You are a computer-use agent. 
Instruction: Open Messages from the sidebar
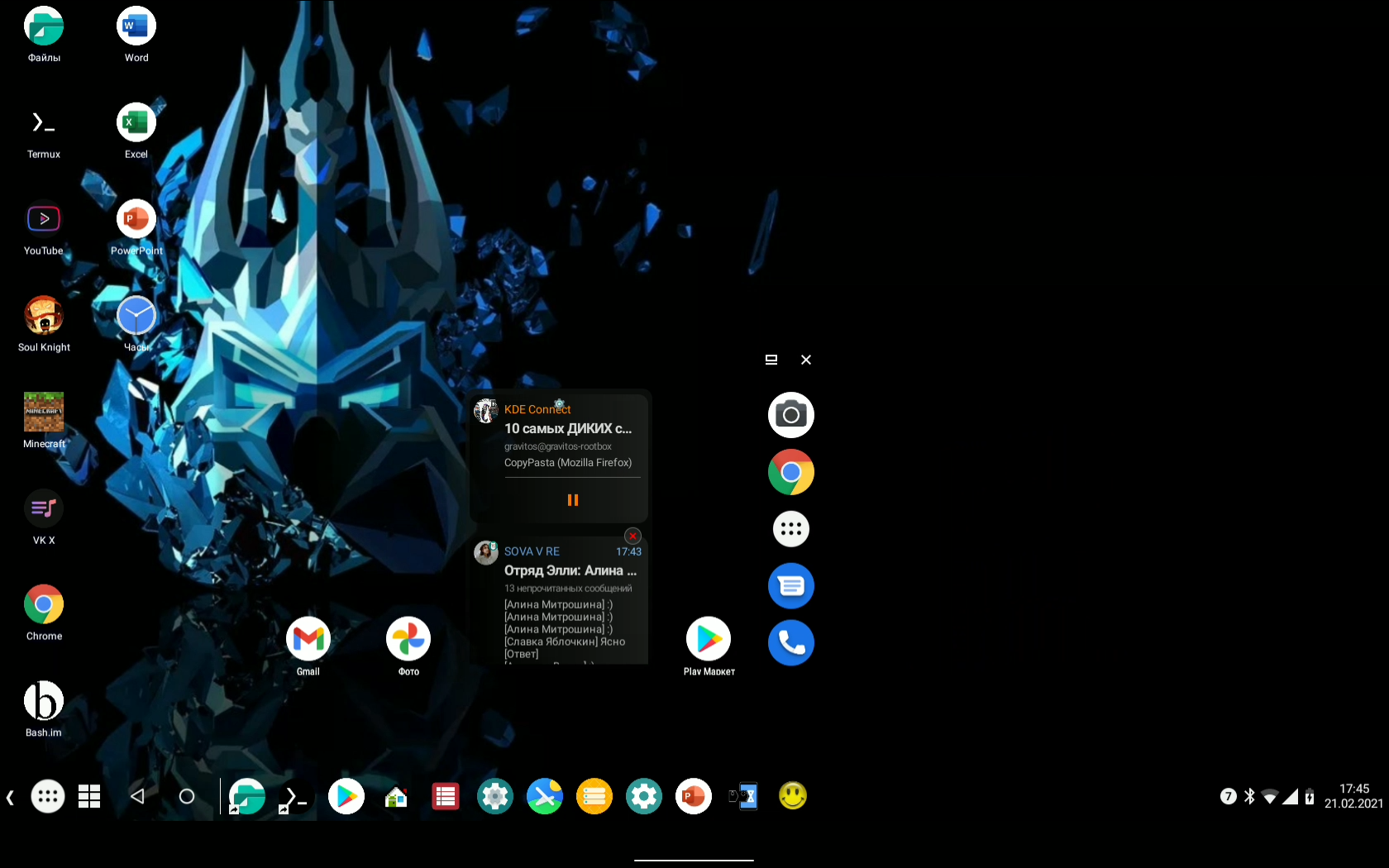point(790,585)
